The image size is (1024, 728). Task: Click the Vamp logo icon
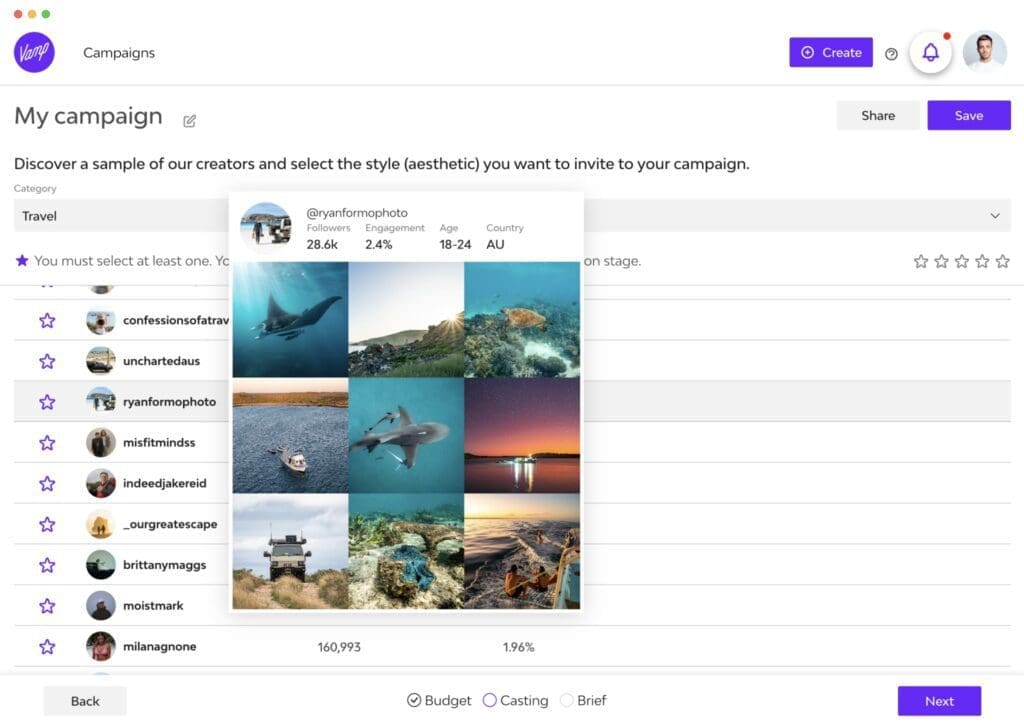pyautogui.click(x=34, y=53)
